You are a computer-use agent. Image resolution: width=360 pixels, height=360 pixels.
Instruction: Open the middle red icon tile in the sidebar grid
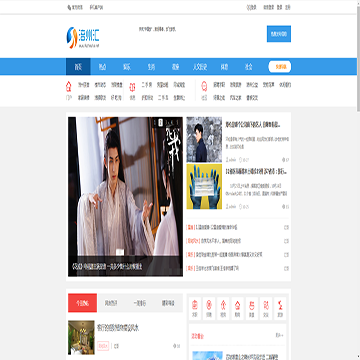coord(238,308)
